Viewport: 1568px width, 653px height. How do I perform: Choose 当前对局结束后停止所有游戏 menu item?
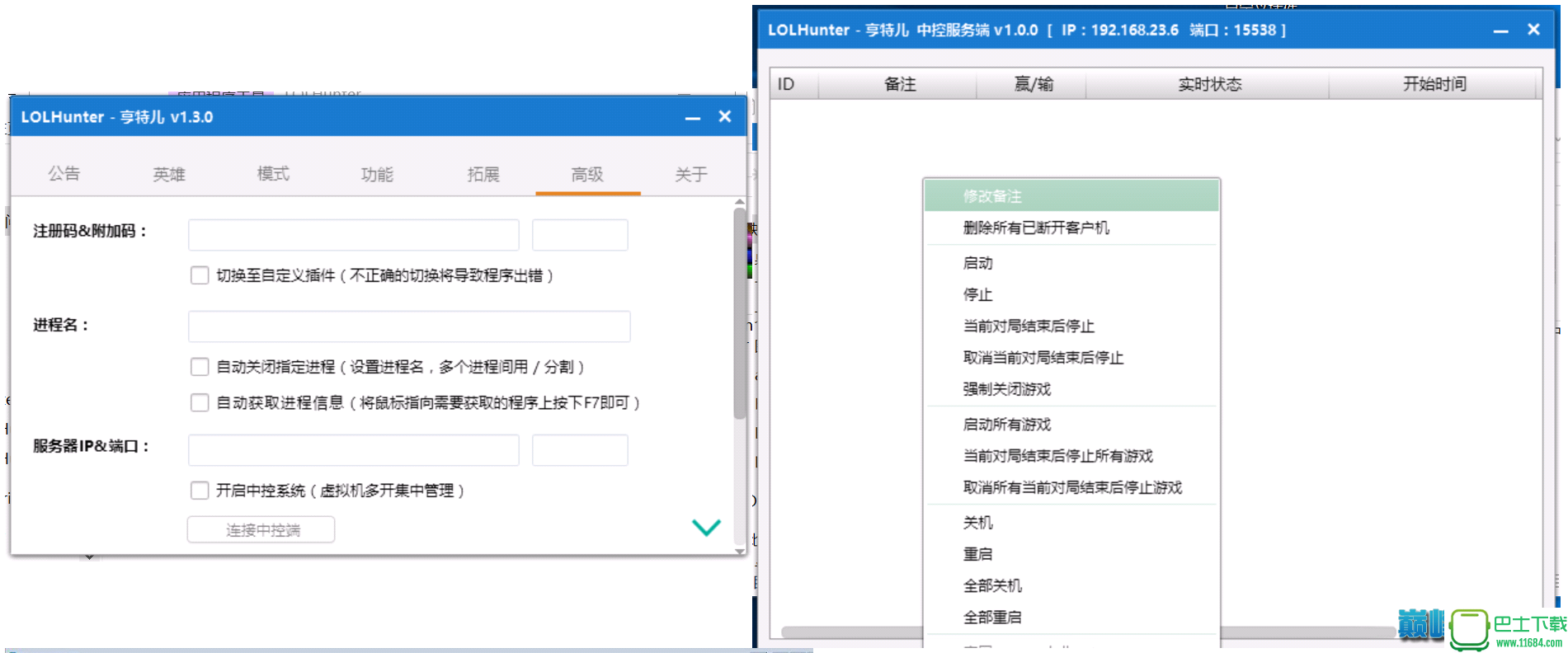[1071, 456]
